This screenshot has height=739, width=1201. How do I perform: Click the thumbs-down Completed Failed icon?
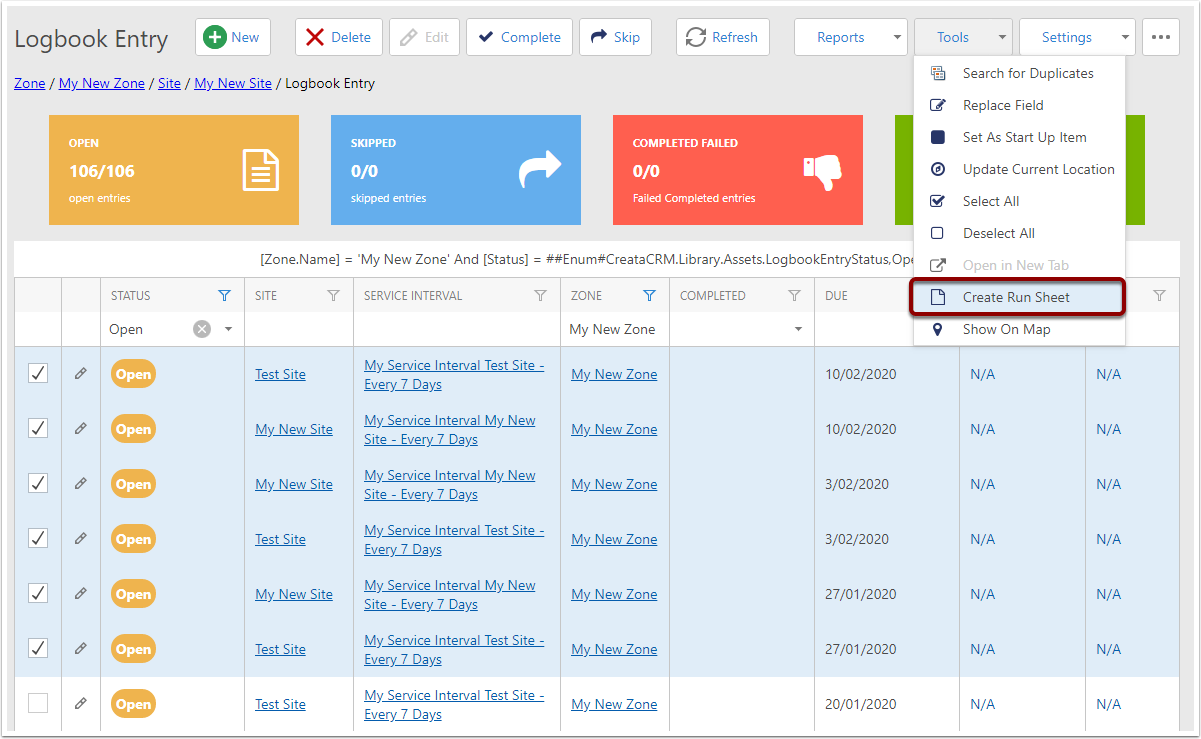(x=823, y=172)
